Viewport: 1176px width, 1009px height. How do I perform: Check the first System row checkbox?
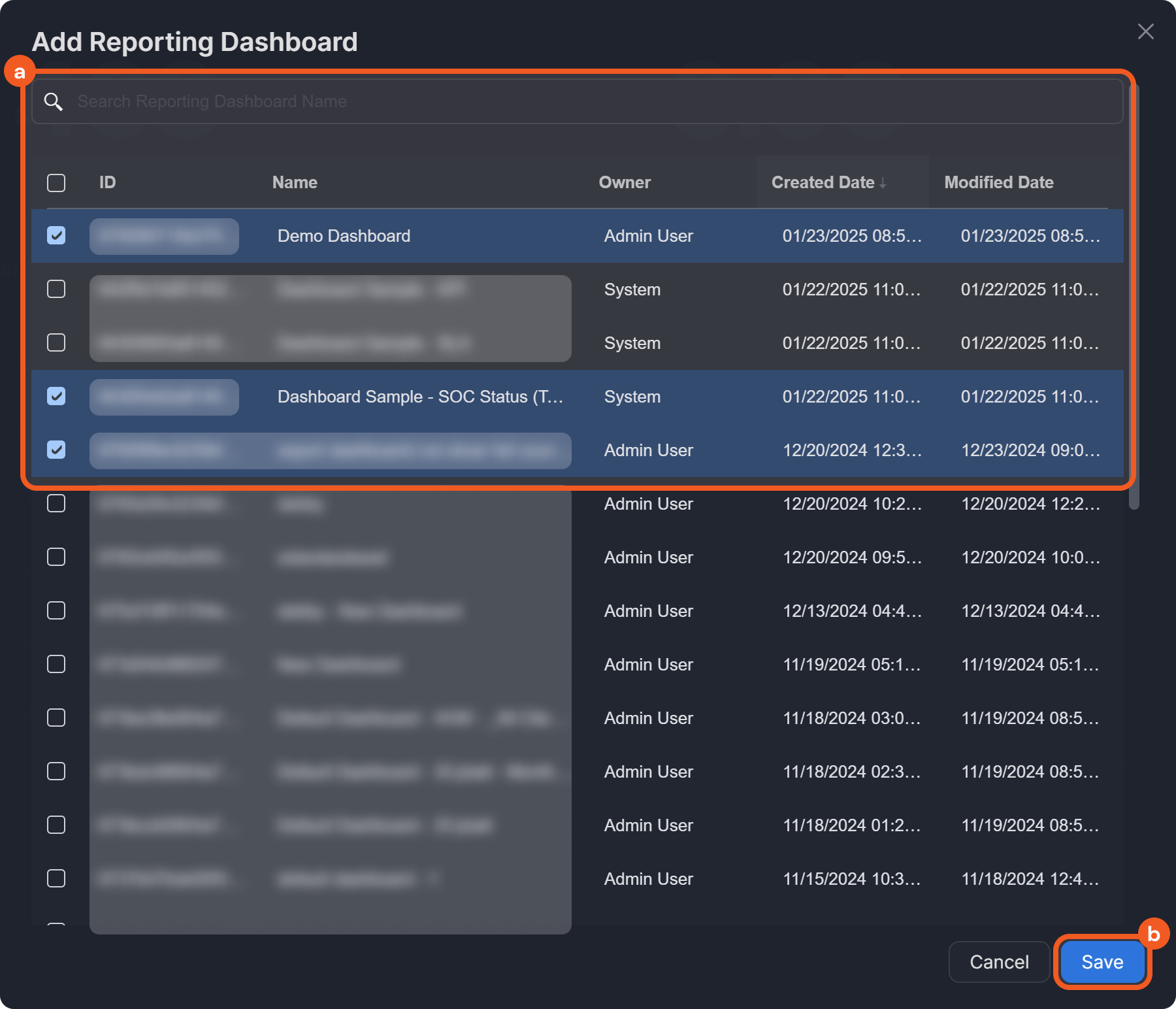[56, 289]
